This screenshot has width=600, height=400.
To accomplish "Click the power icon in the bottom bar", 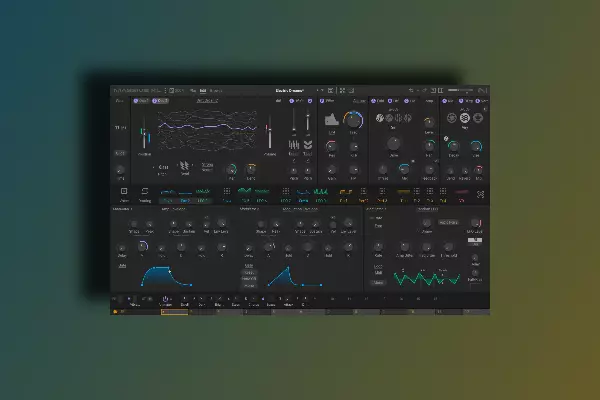I will pos(165,299).
